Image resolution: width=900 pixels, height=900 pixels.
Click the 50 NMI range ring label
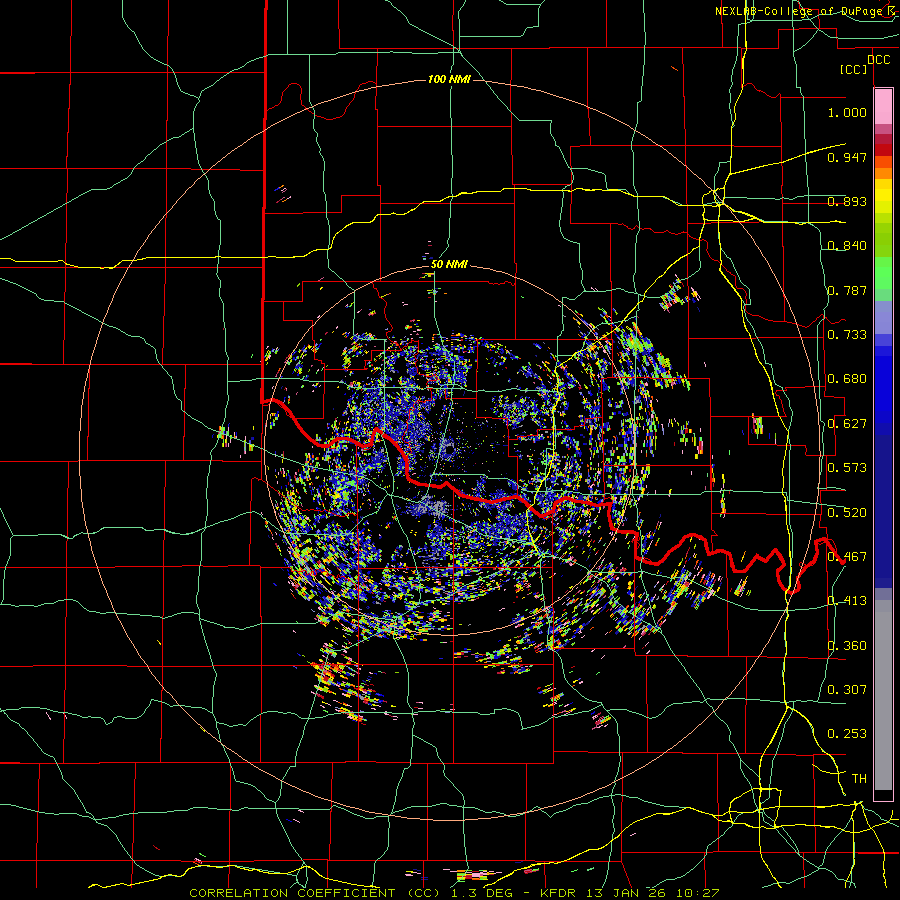click(x=449, y=265)
